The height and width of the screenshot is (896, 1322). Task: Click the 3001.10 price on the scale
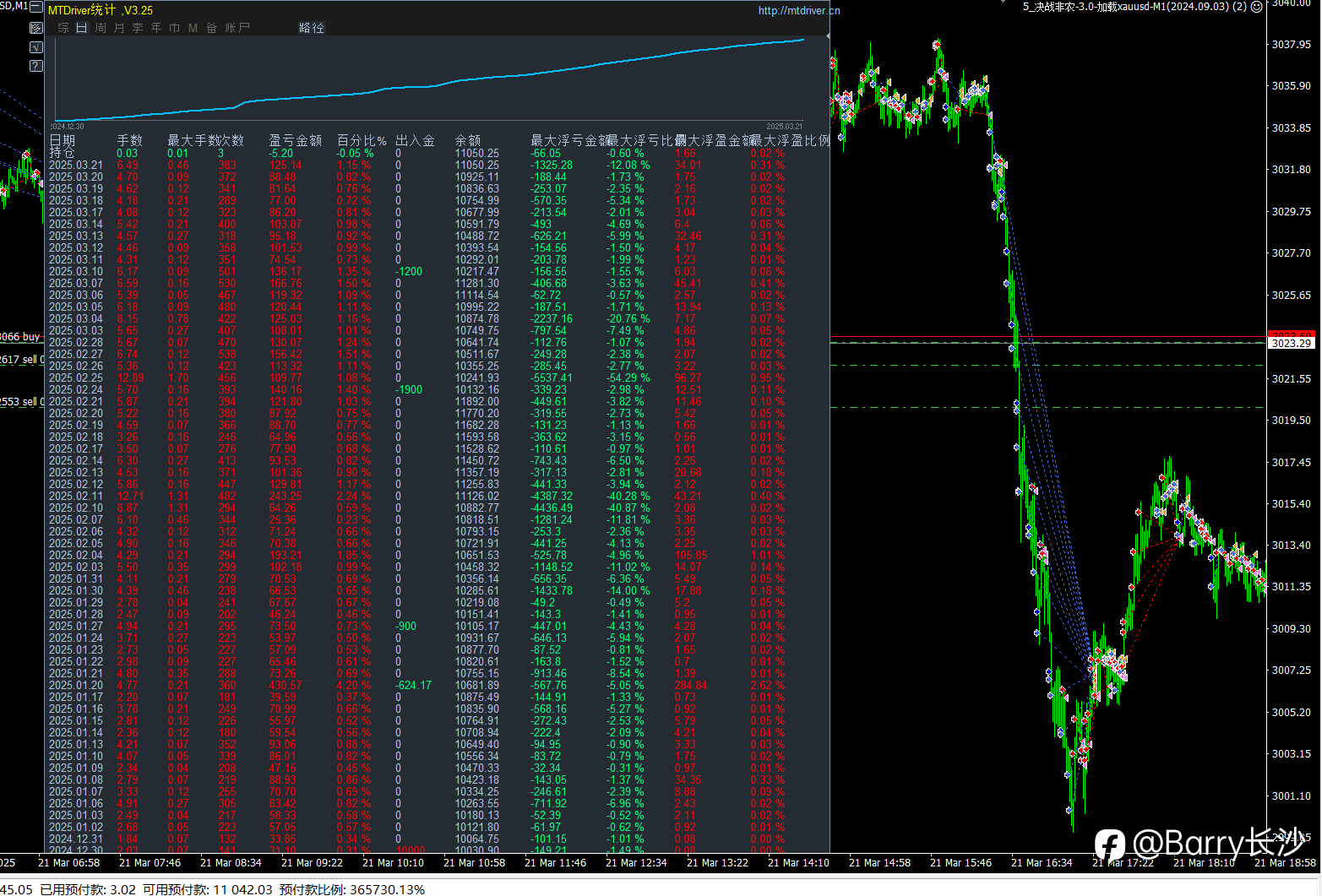coord(1292,796)
